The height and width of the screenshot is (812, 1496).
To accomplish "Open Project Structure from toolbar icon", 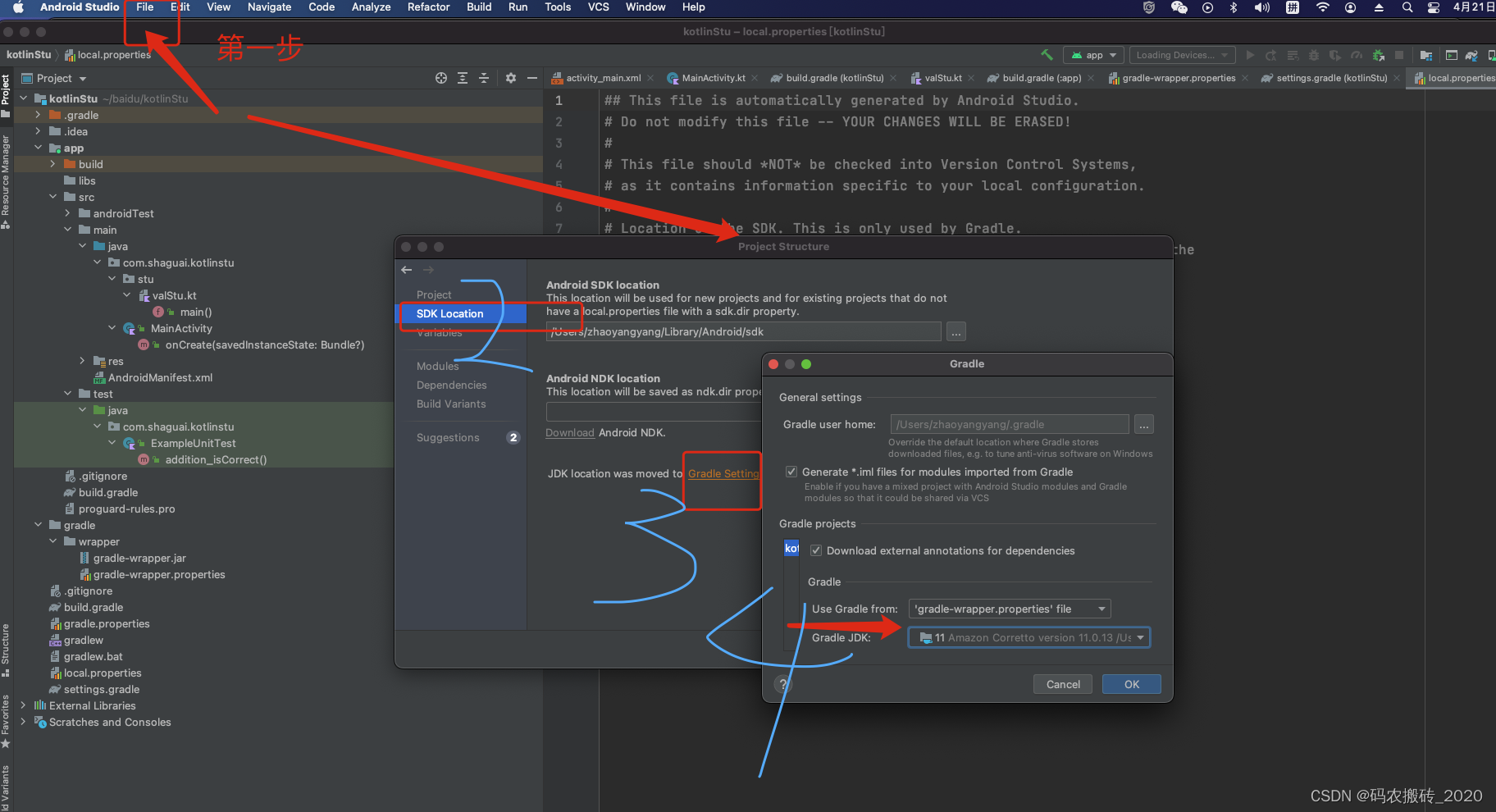I will coord(1426,55).
